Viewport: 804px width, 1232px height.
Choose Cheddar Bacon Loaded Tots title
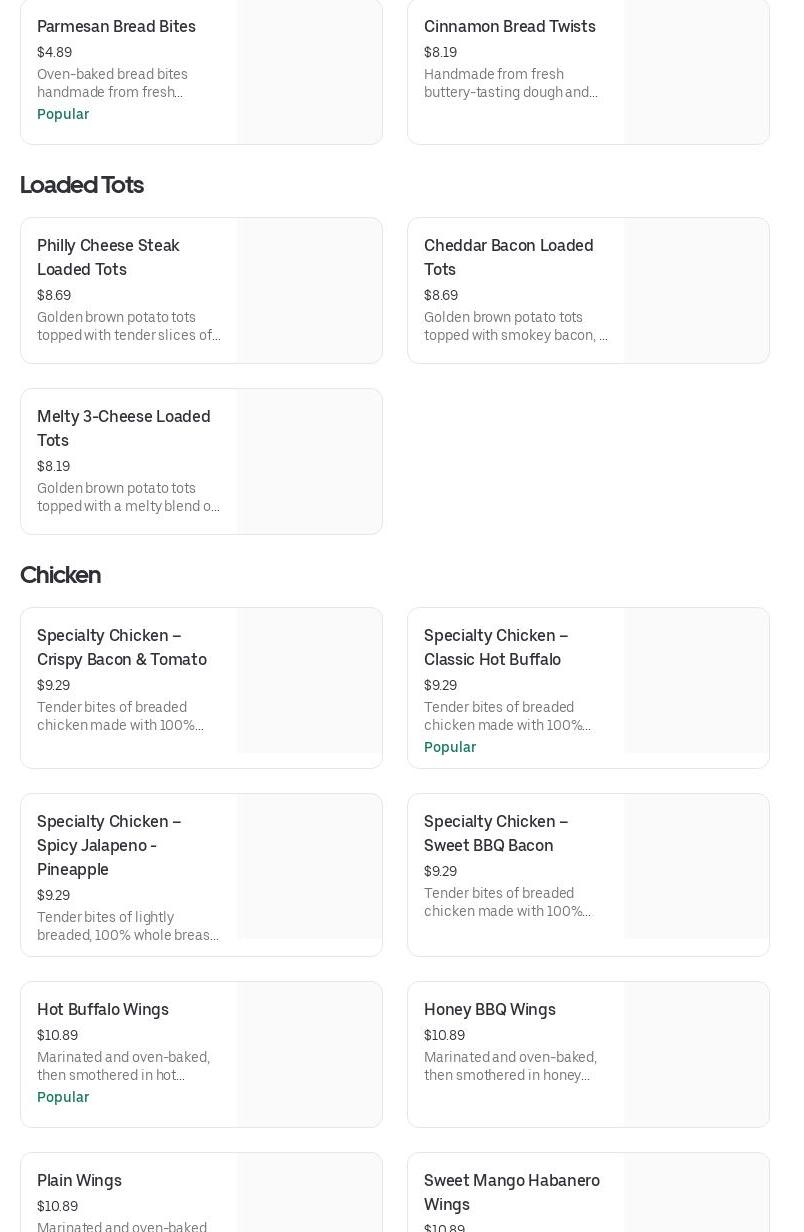tap(508, 257)
